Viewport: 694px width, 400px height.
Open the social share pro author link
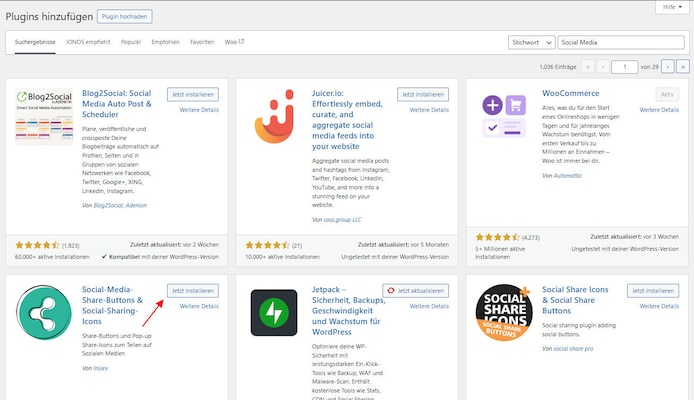[x=573, y=349]
